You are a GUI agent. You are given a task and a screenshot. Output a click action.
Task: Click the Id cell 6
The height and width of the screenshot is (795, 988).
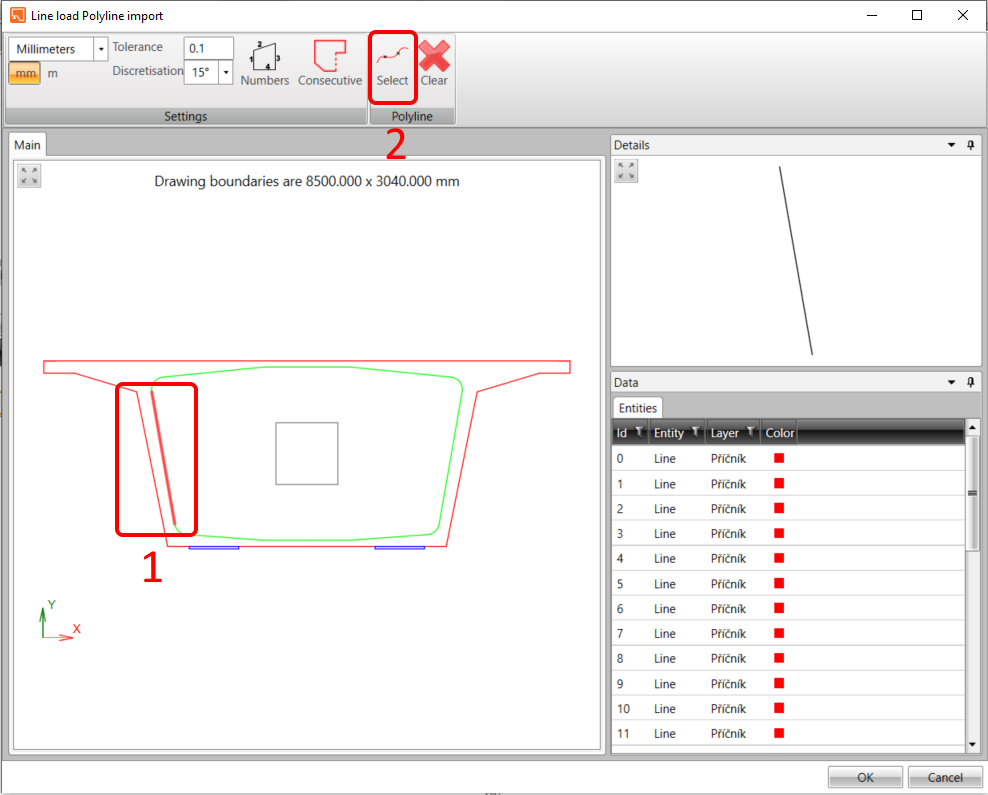tap(620, 609)
